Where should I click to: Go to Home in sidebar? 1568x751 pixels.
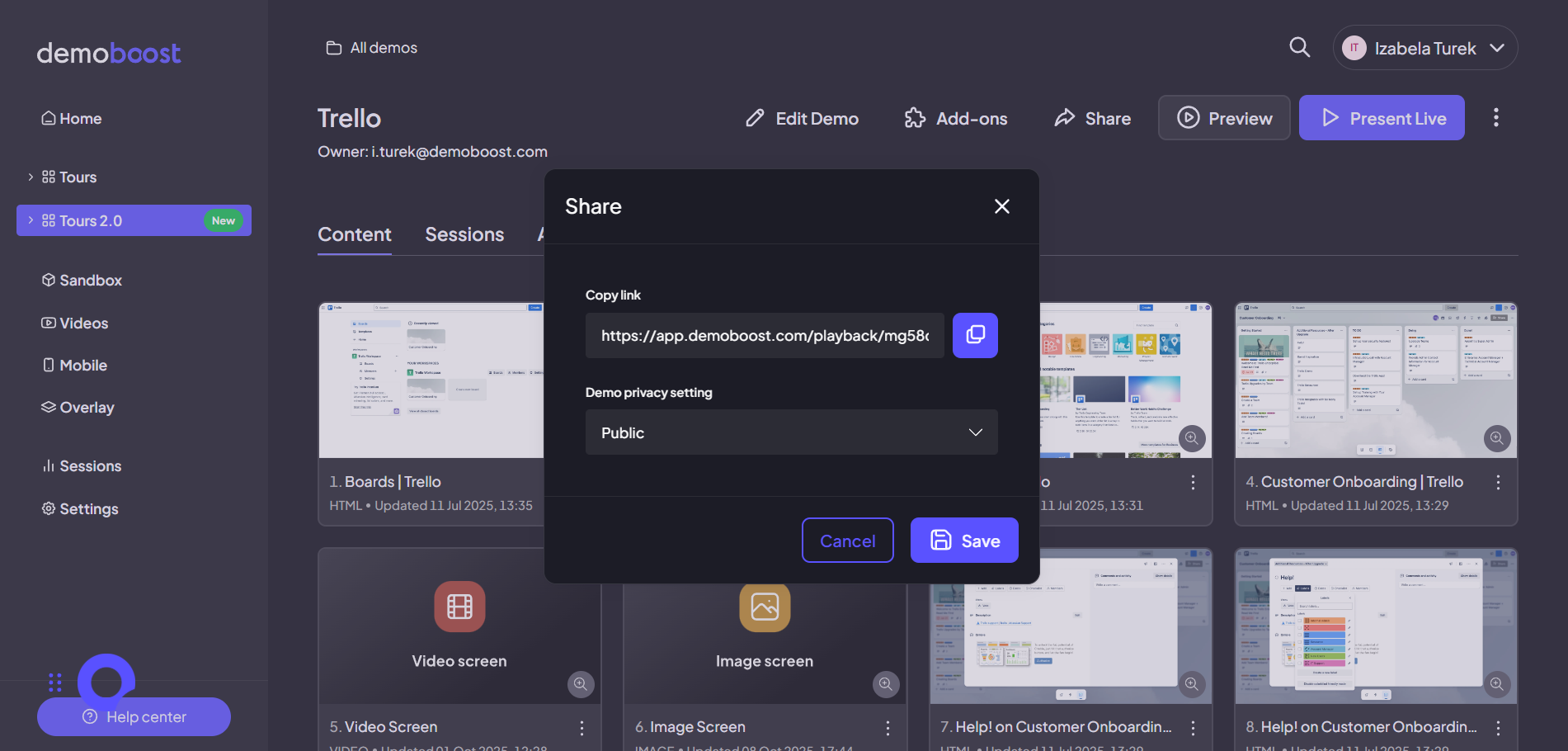[72, 118]
